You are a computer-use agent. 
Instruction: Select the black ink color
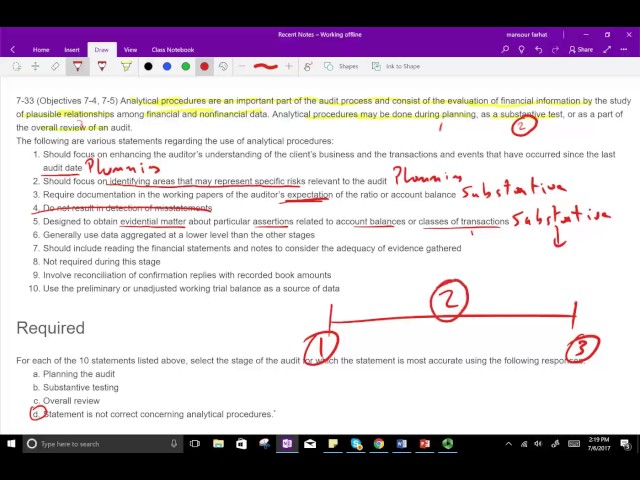[148, 67]
